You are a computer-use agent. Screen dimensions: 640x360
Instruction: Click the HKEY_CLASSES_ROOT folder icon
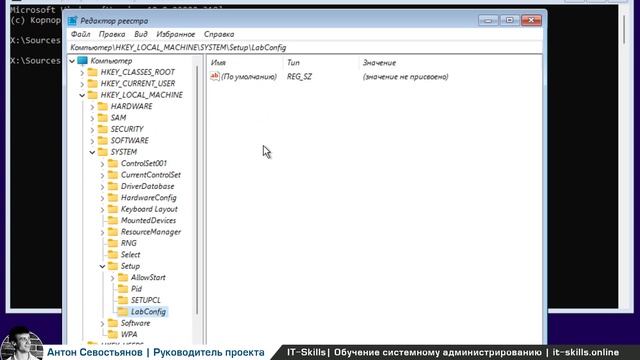pyautogui.click(x=93, y=72)
